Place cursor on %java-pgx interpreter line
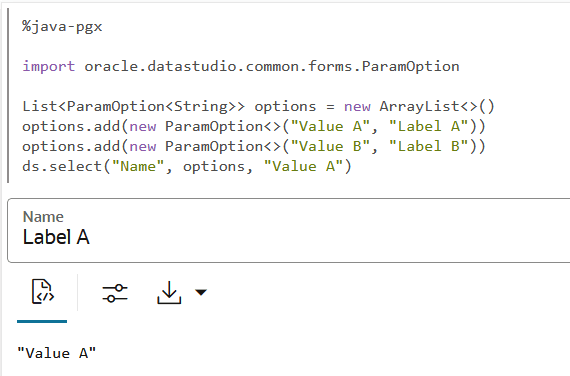The height and width of the screenshot is (376, 570). (62, 27)
